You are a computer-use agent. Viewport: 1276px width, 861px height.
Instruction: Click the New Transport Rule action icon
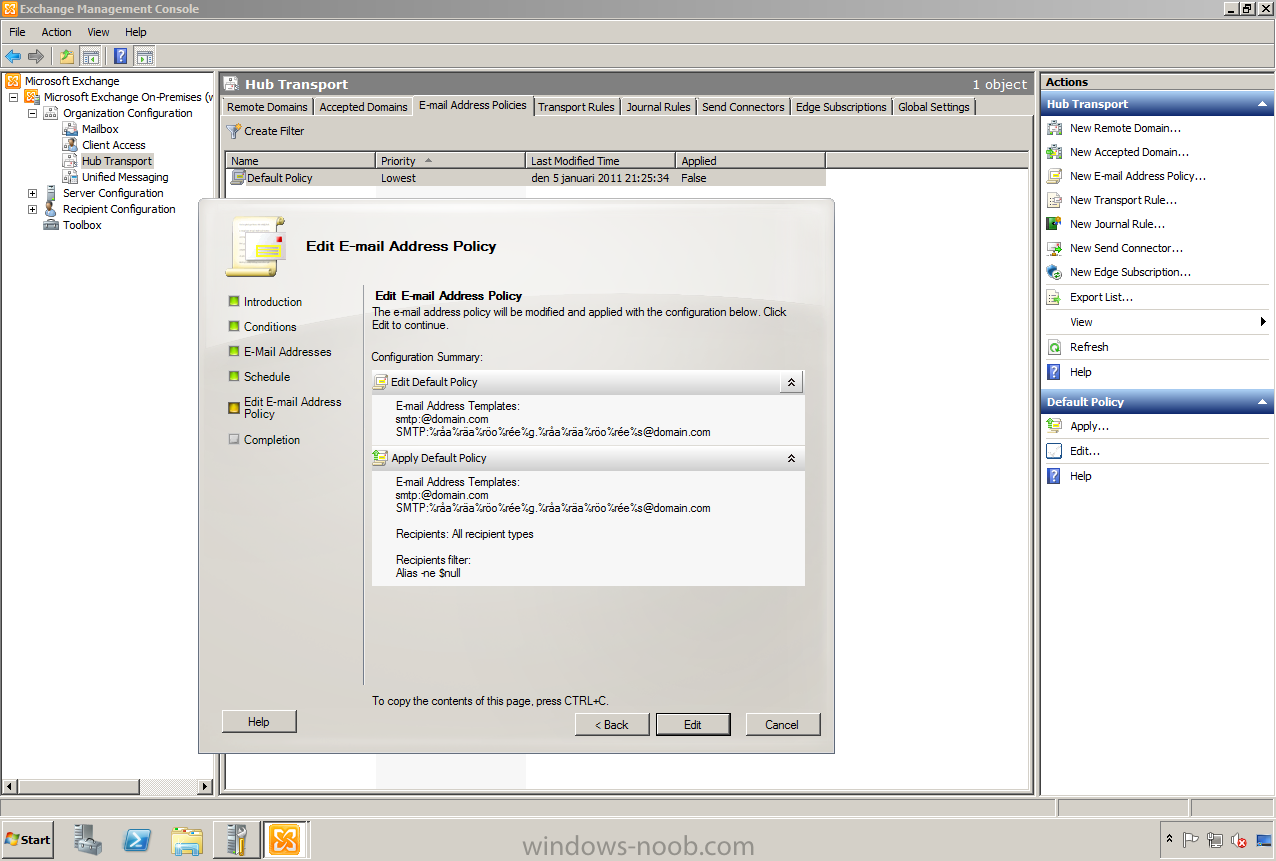click(1054, 200)
